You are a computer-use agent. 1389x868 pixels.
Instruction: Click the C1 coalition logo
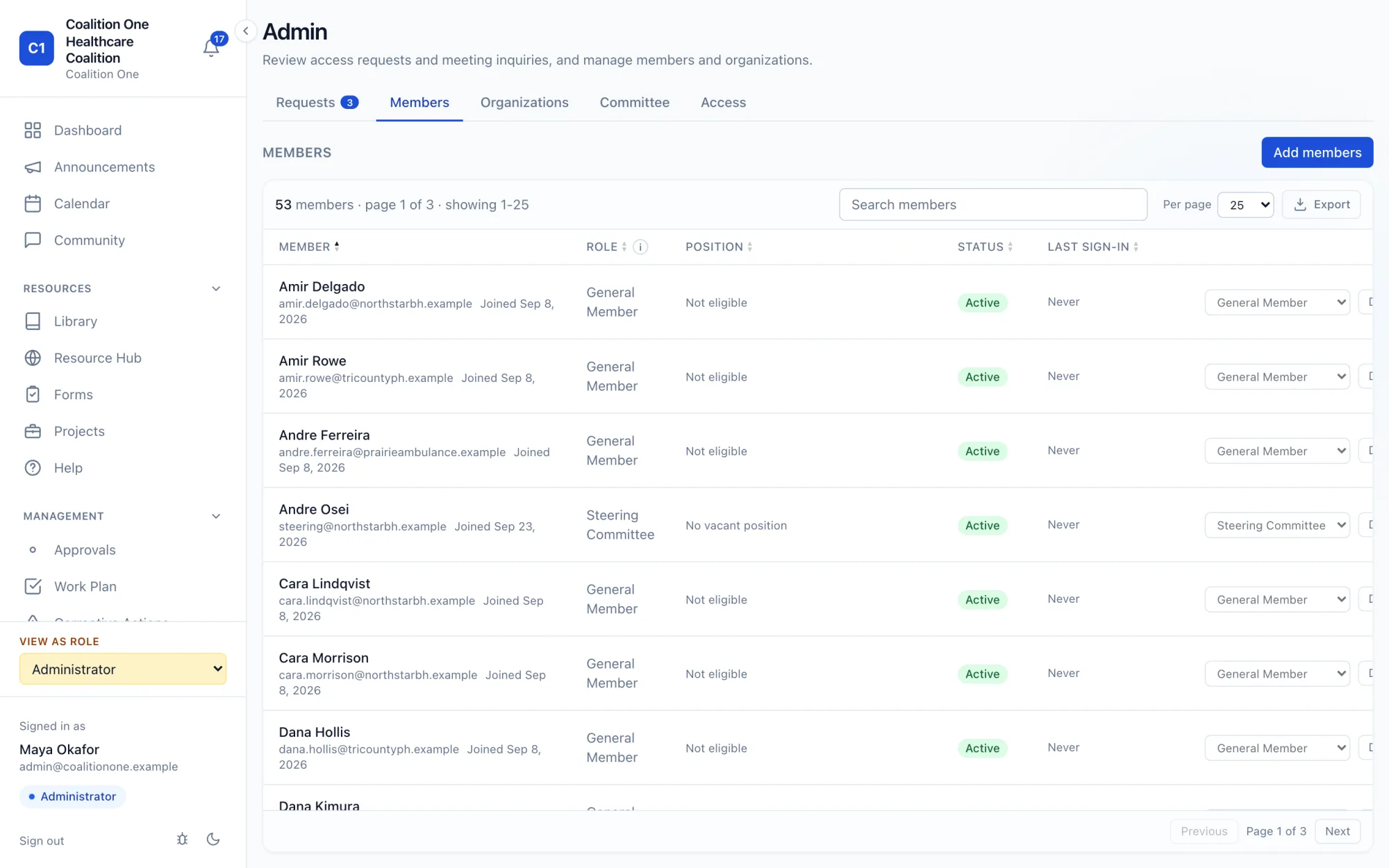[x=37, y=48]
